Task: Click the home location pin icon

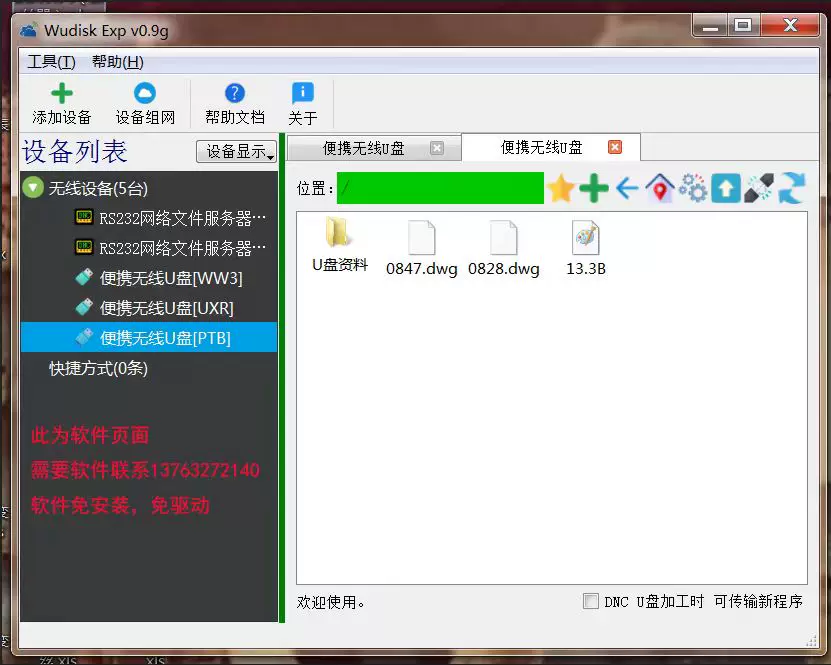Action: (x=660, y=188)
